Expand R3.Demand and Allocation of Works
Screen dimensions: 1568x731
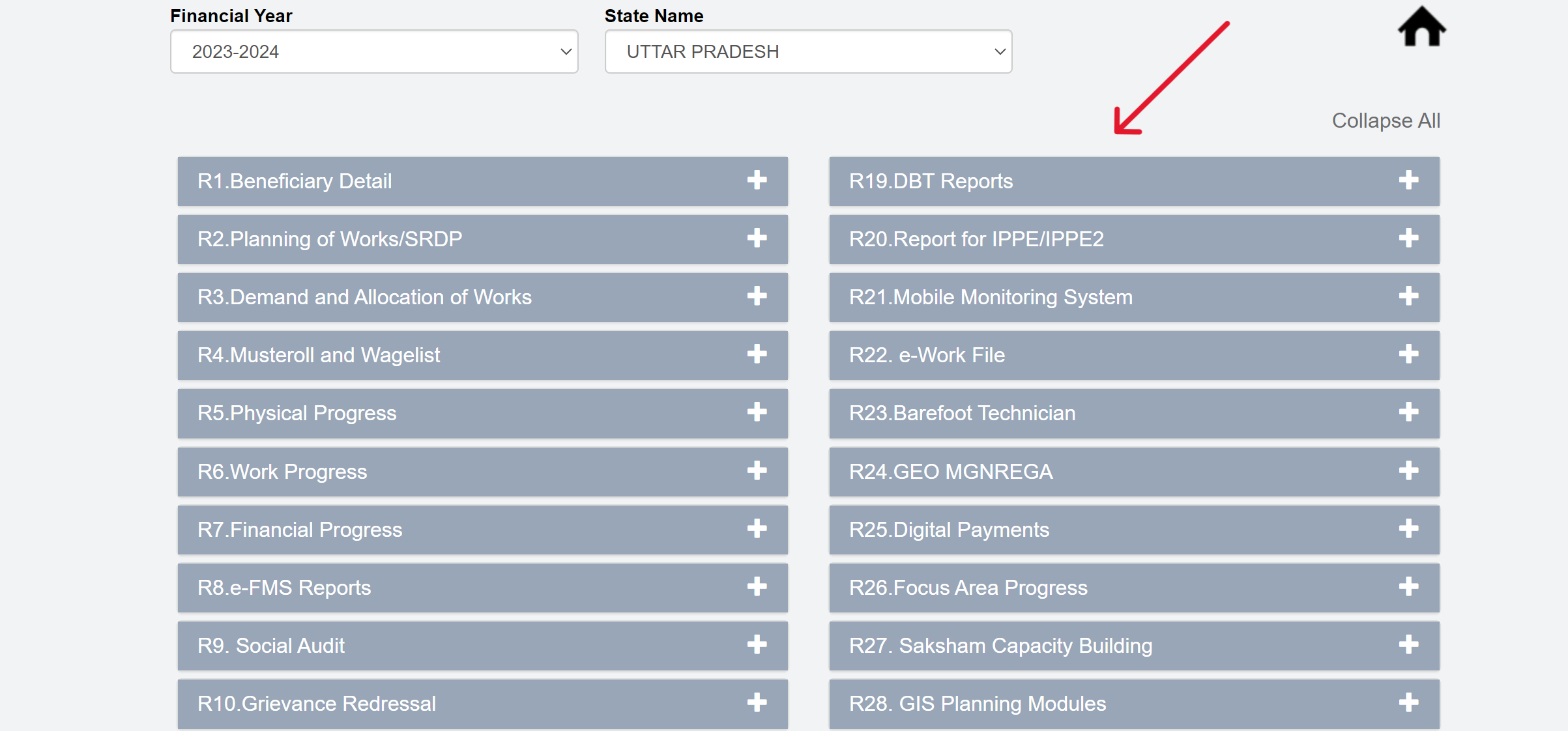(x=482, y=297)
